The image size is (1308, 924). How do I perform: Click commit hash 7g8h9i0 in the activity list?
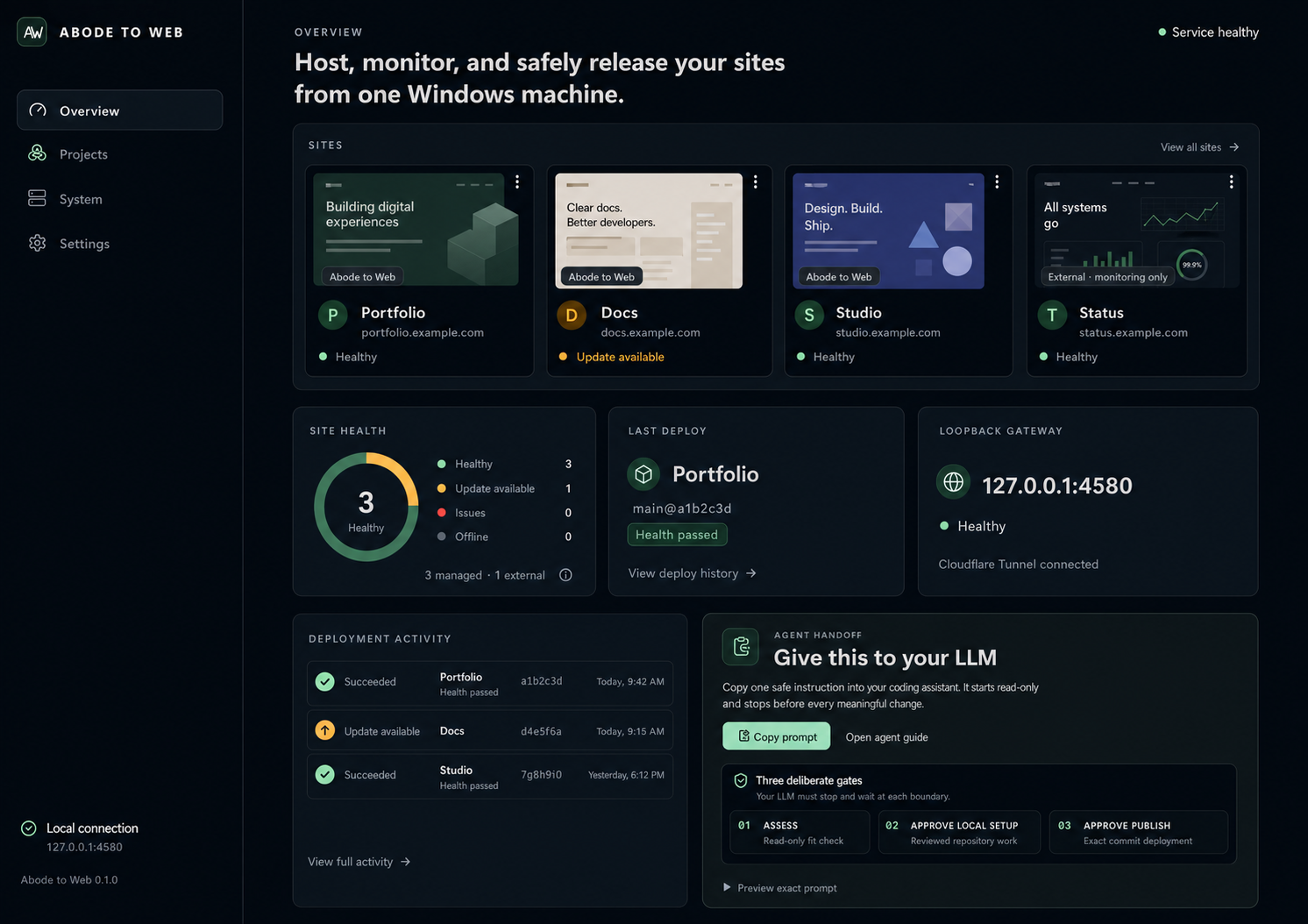(541, 775)
